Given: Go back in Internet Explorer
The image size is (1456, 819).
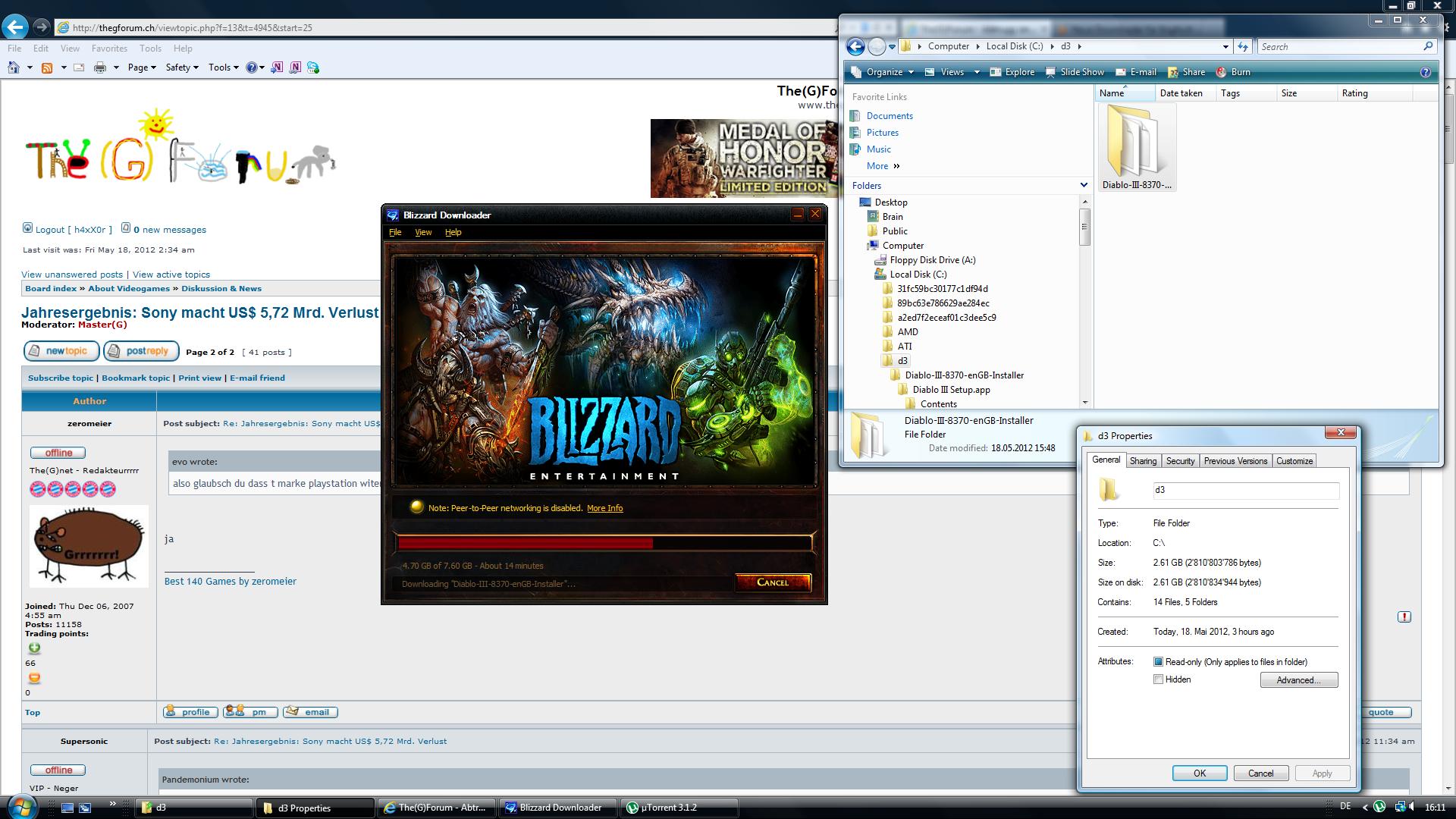Looking at the screenshot, I should click(15, 27).
